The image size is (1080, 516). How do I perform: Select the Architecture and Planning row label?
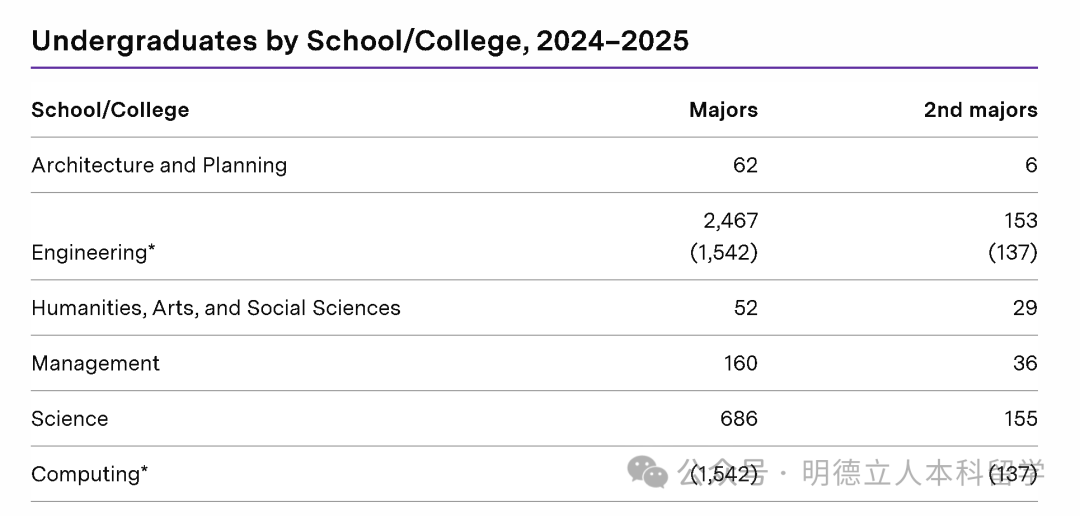(x=159, y=165)
